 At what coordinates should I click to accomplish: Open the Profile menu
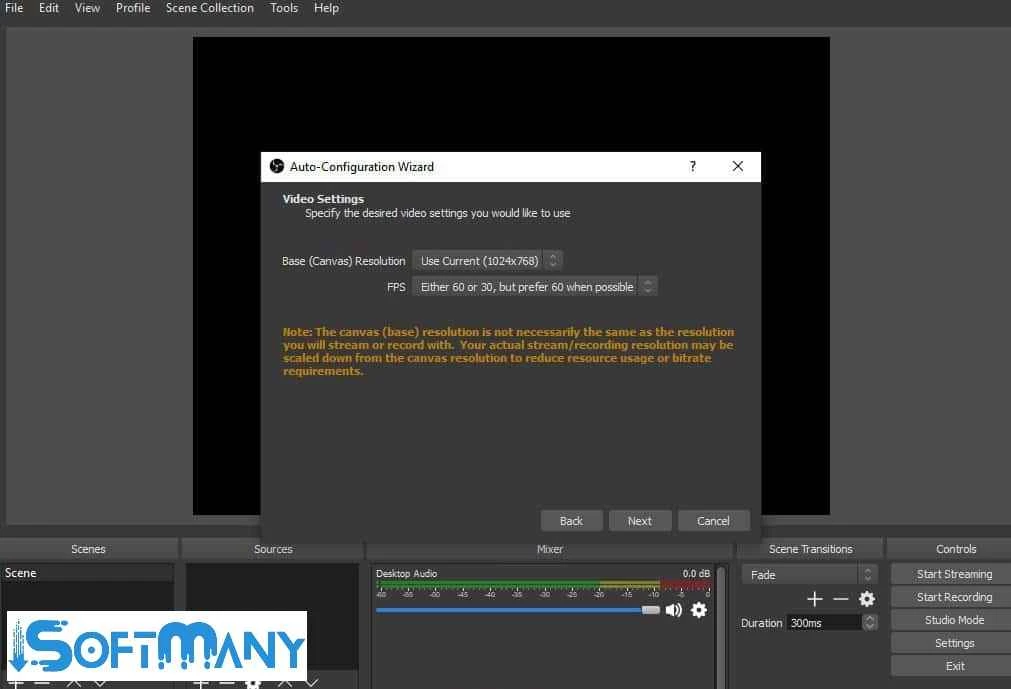click(x=133, y=8)
